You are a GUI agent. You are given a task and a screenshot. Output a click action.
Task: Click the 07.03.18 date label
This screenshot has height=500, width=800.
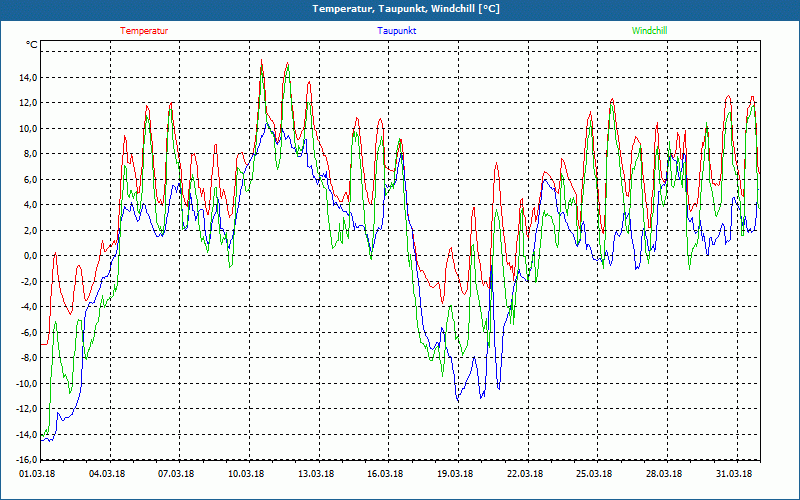(x=176, y=474)
